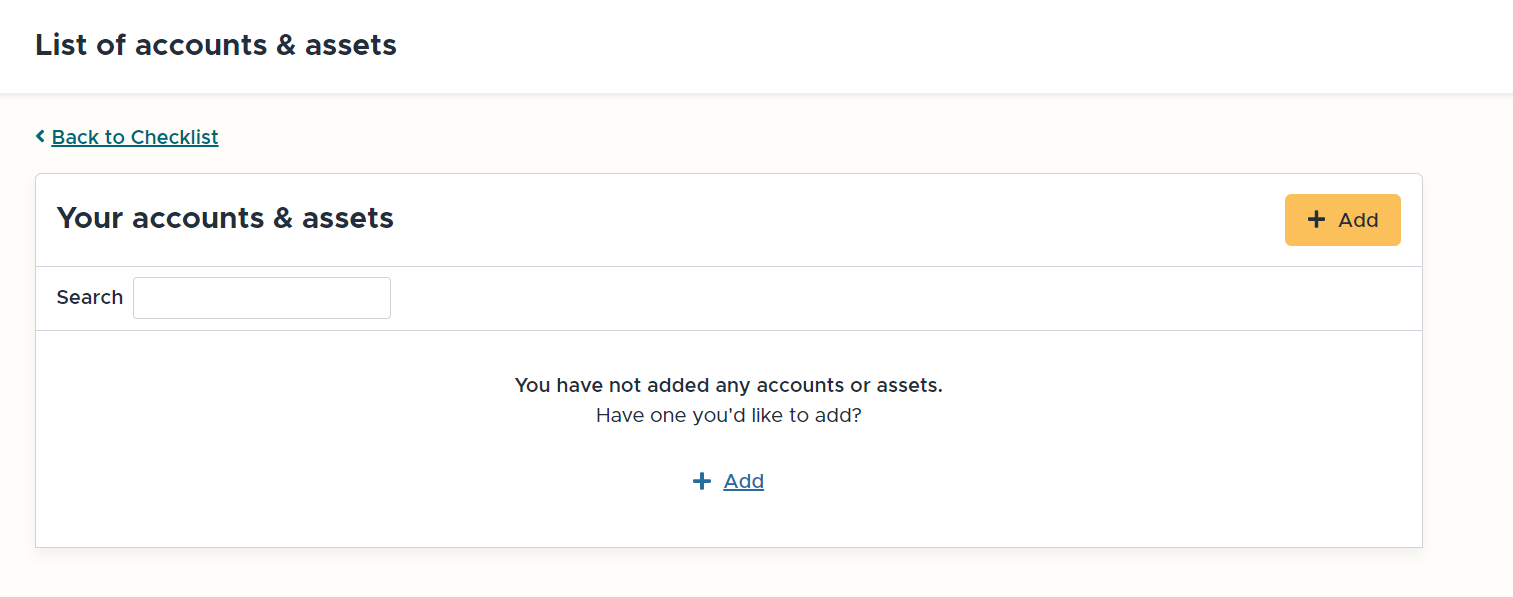Focus the Search input field
The image size is (1513, 597).
(262, 298)
